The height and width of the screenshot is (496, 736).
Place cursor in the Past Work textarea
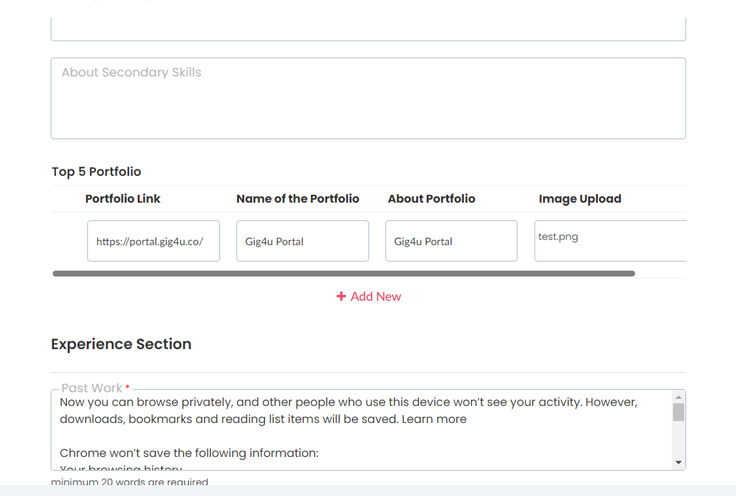click(360, 430)
